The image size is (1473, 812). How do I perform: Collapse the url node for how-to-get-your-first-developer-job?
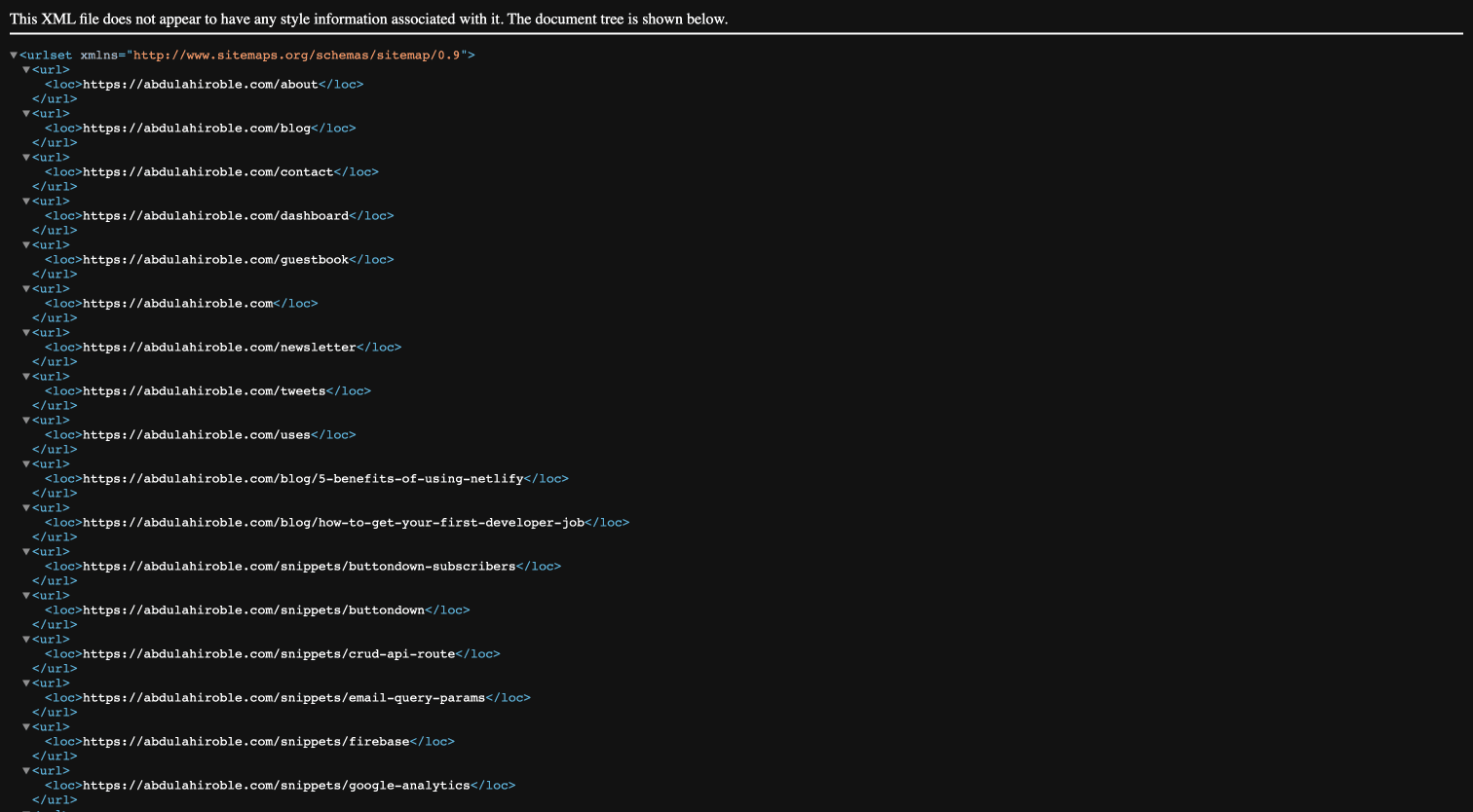[x=26, y=507]
